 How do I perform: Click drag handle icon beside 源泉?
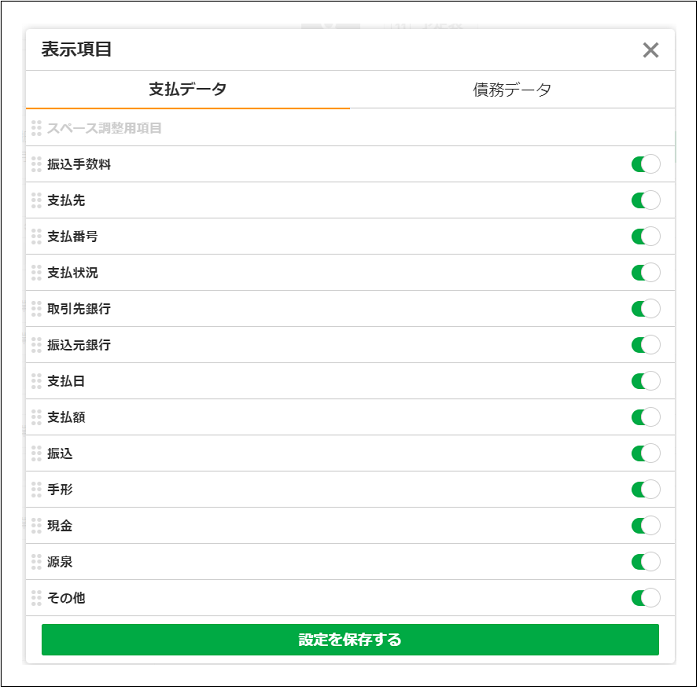coord(36,561)
